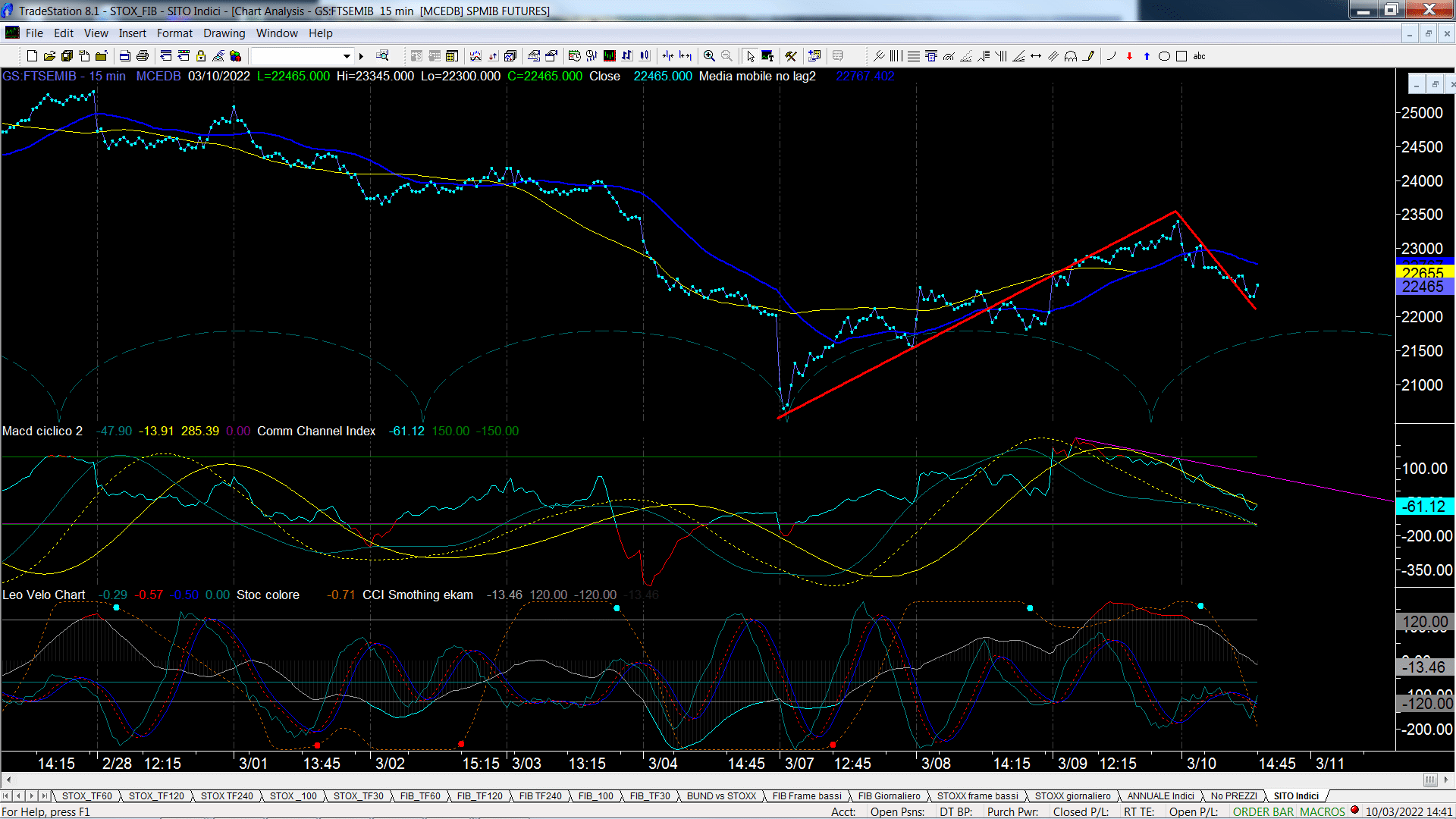The image size is (1456, 819).
Task: Select the cycle arcs drawing tool
Action: 1071,56
